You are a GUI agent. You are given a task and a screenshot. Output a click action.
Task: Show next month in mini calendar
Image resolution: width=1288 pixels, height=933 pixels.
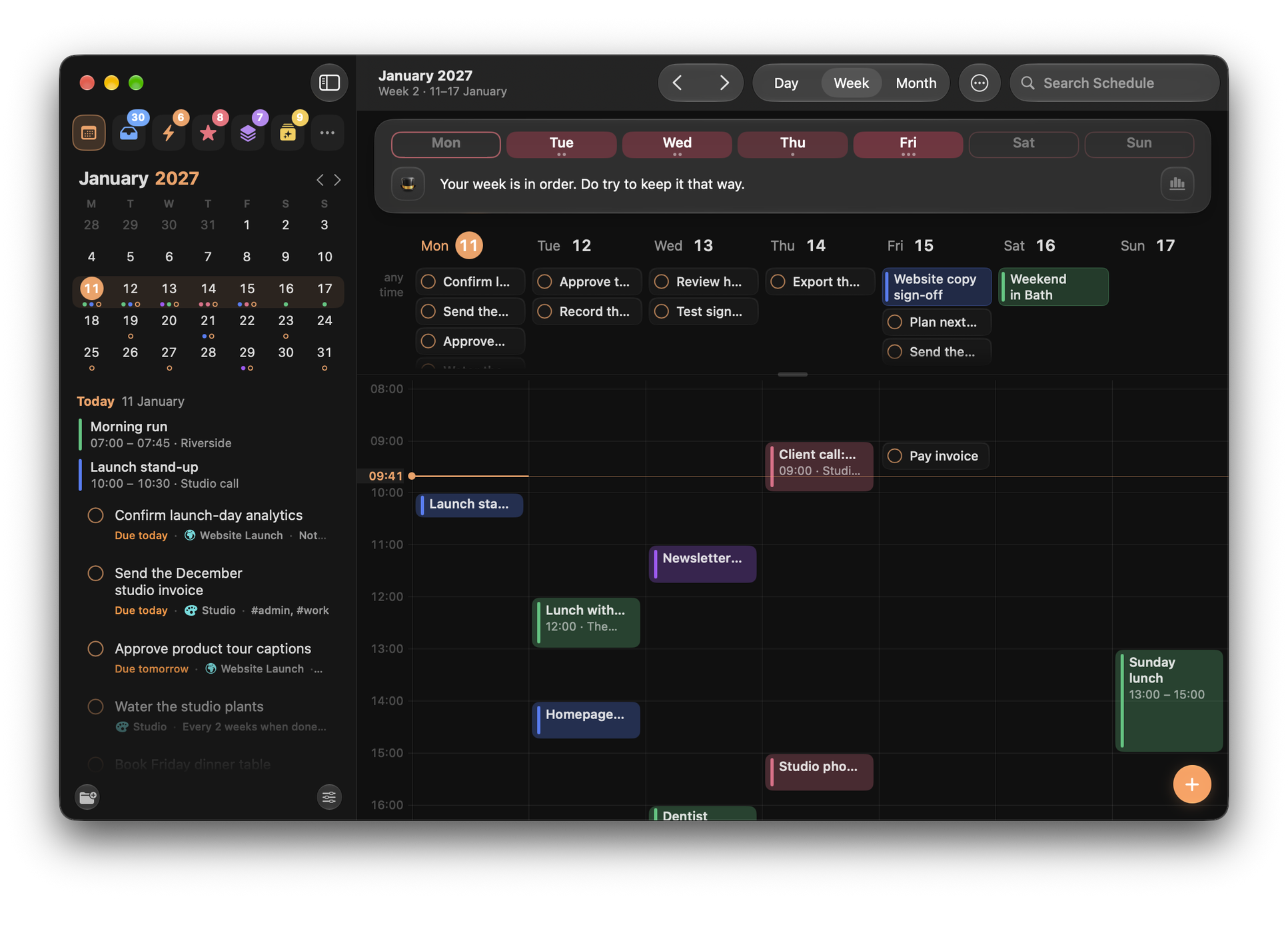(337, 180)
